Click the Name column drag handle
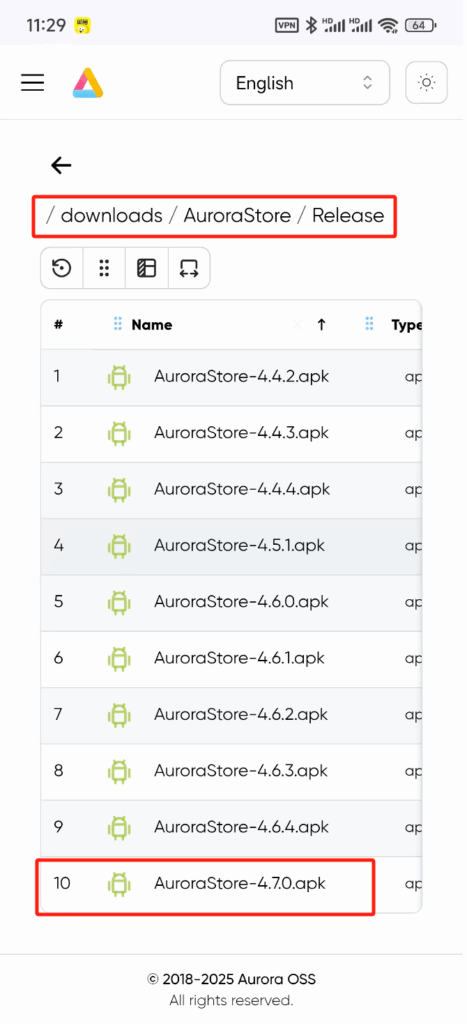 [x=118, y=325]
